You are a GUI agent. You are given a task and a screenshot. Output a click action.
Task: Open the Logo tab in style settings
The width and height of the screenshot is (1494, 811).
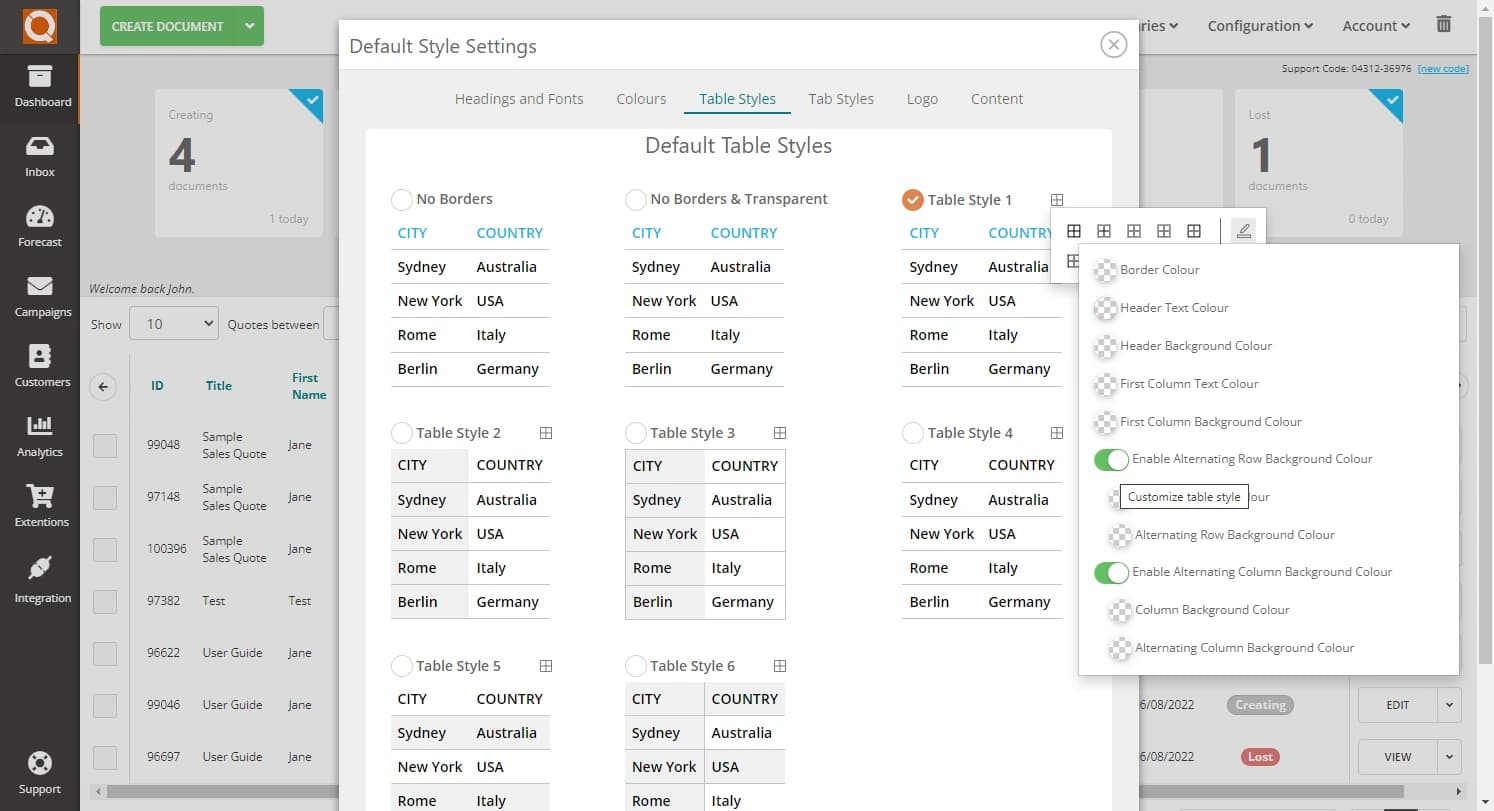[x=922, y=98]
